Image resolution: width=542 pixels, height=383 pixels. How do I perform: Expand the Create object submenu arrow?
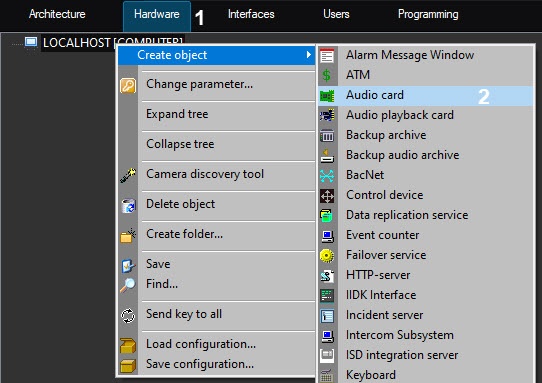tap(308, 55)
